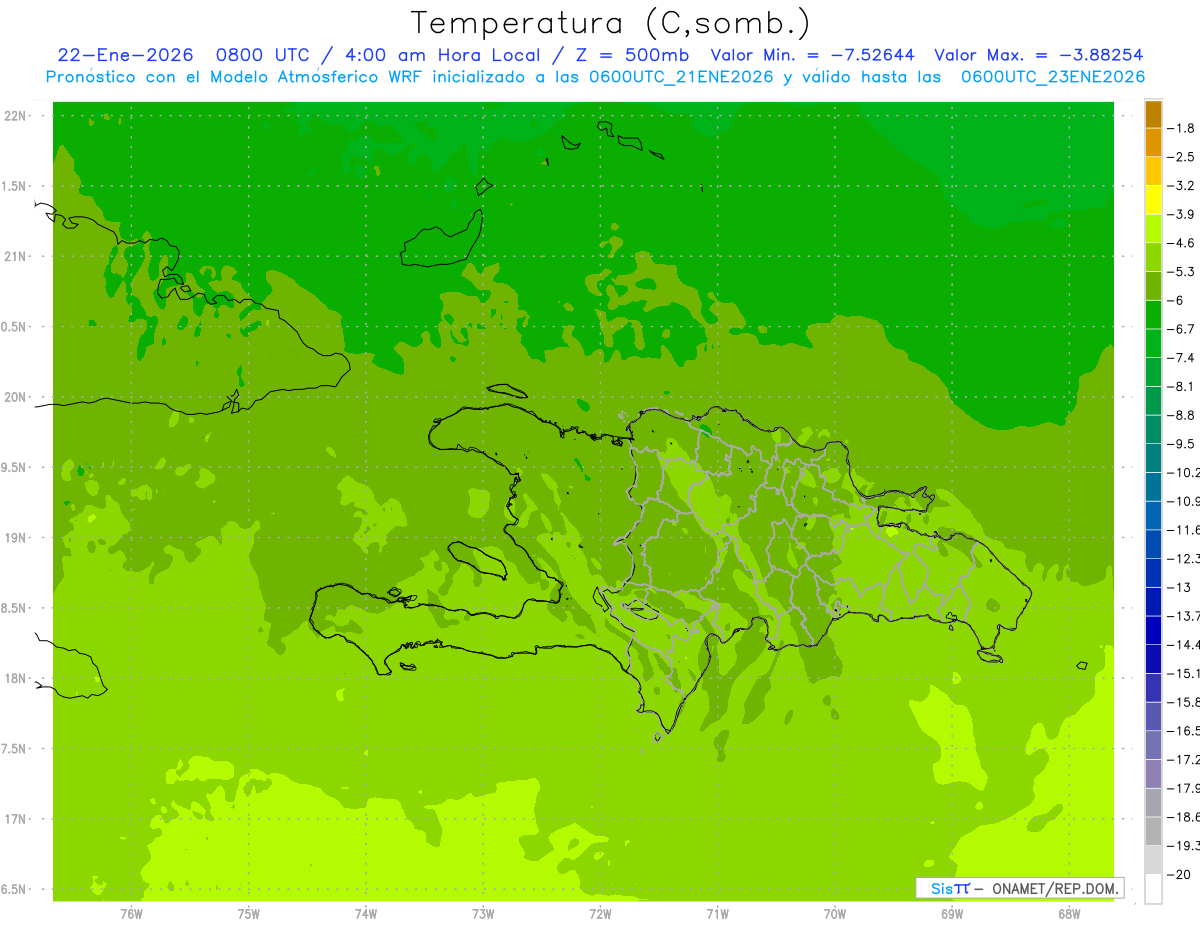Click the '21N' latitude label

(16, 256)
